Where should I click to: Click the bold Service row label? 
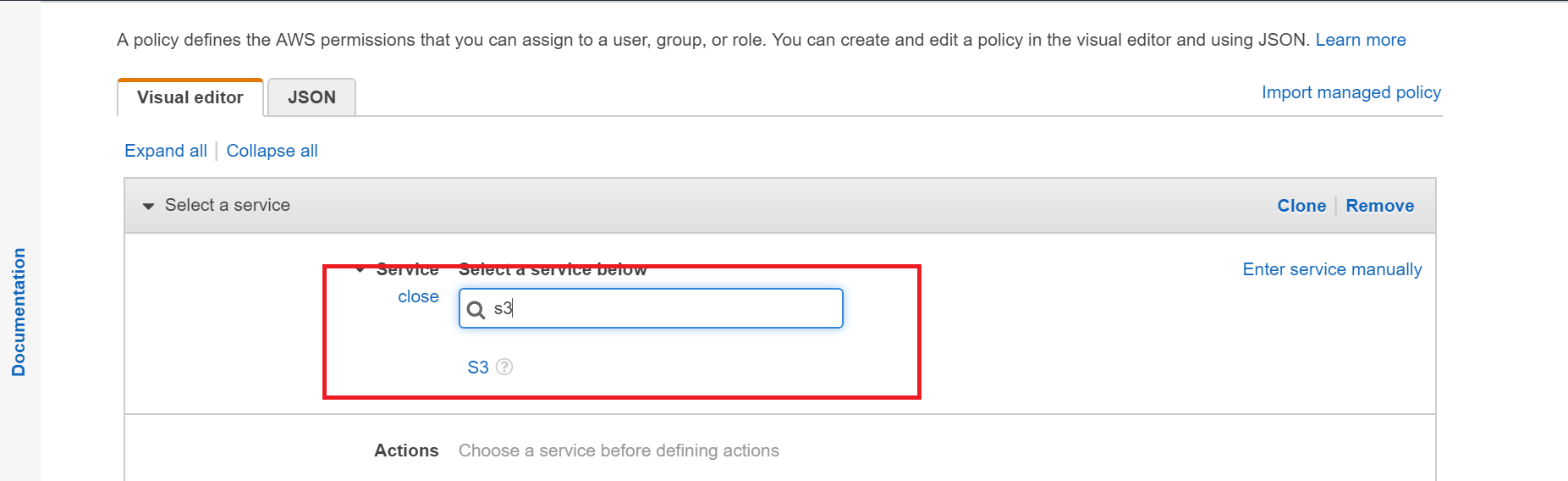(x=407, y=269)
